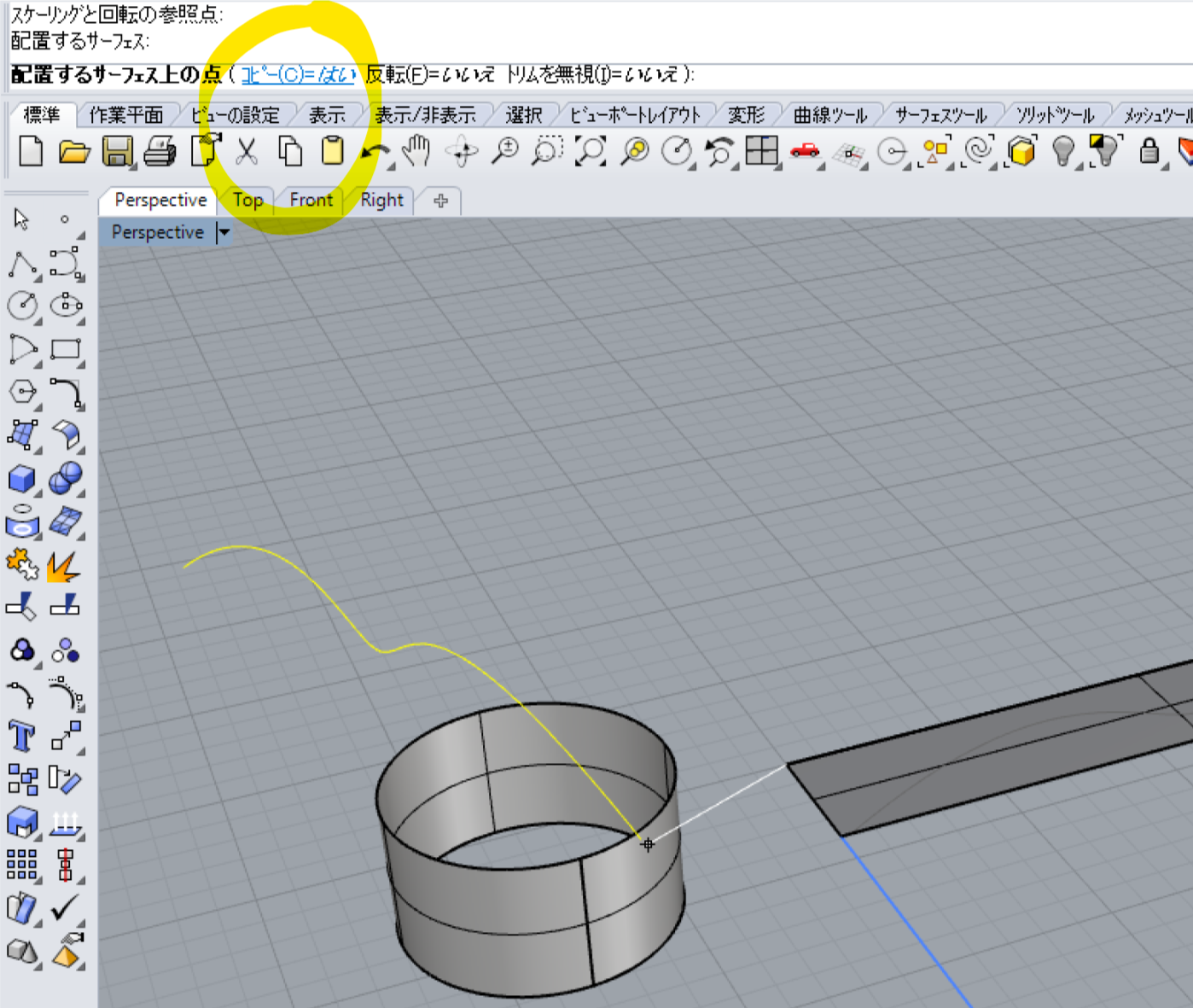Open the 作業平面 toolbar tab
This screenshot has height=1008, width=1193.
coord(126,114)
